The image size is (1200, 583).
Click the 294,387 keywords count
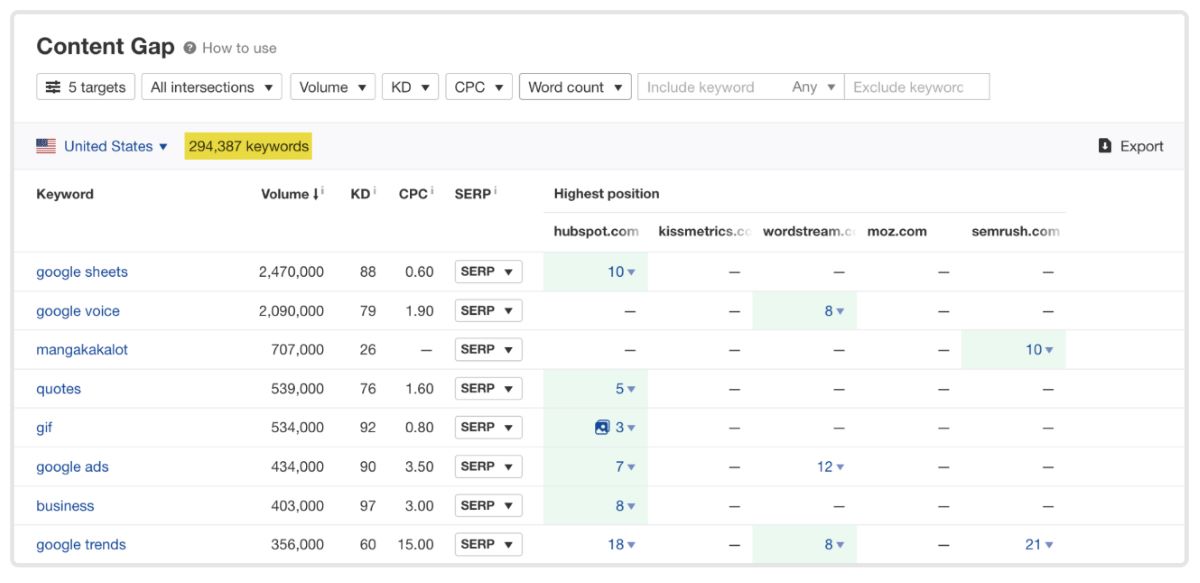[248, 146]
